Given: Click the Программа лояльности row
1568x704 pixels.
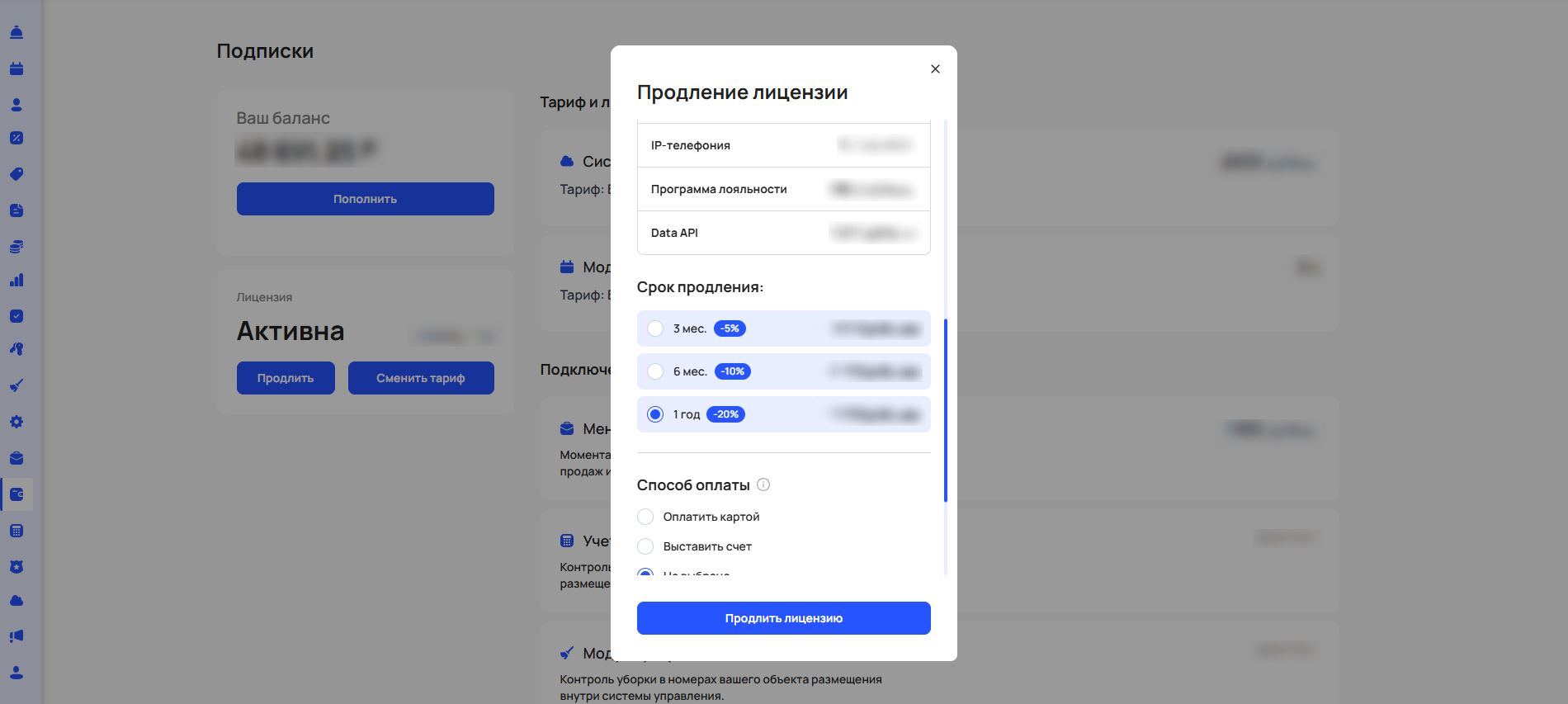Looking at the screenshot, I should pyautogui.click(x=783, y=189).
